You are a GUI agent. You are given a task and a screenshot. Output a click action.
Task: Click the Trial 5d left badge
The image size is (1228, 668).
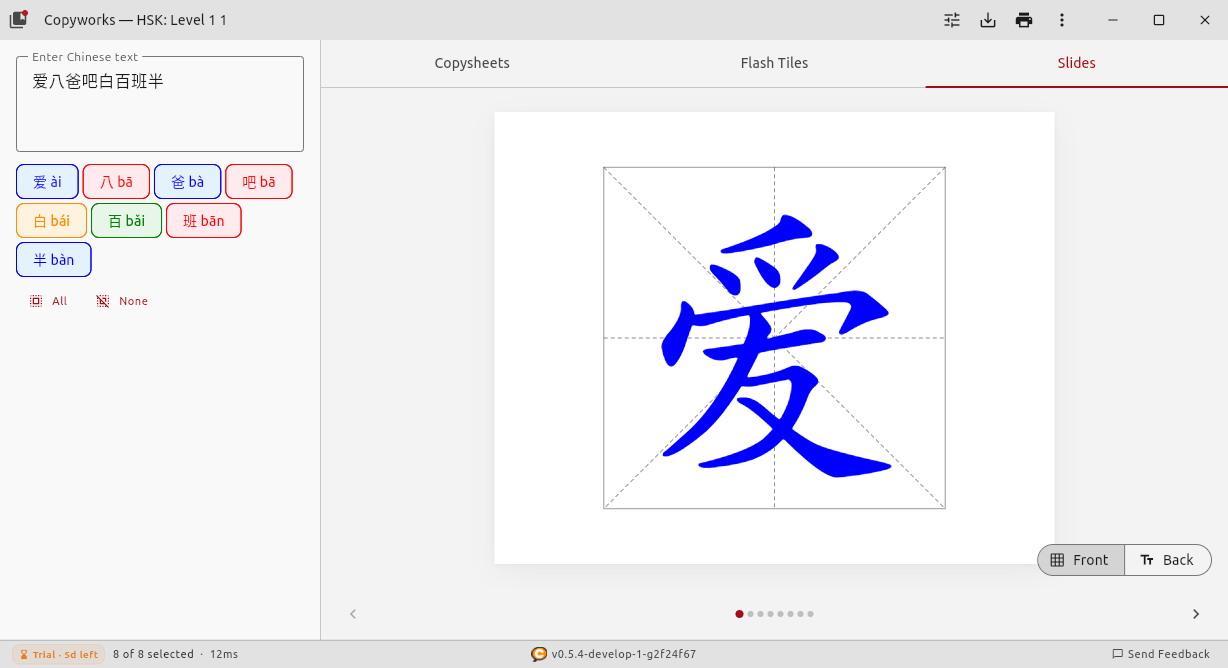[58, 654]
